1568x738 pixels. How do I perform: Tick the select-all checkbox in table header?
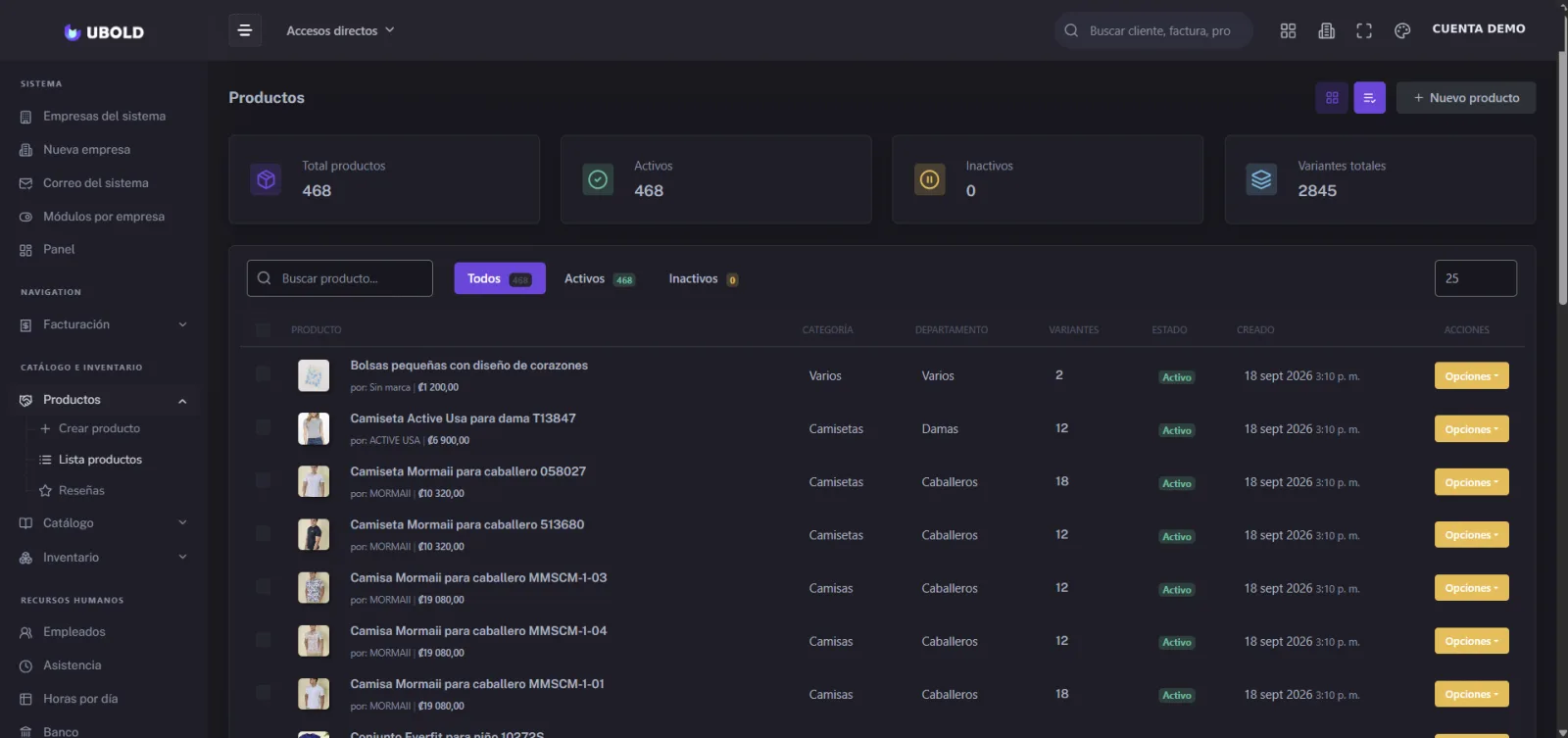pos(263,330)
